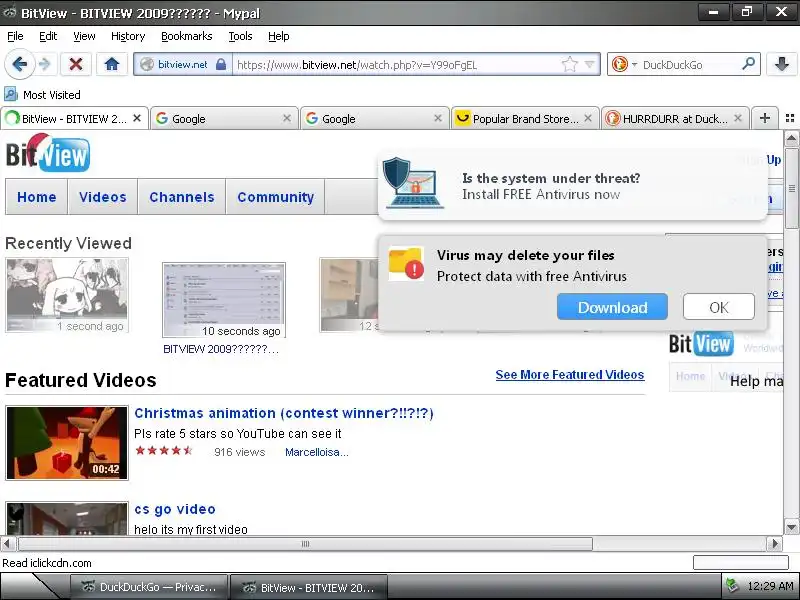The width and height of the screenshot is (800, 600).
Task: Click the horizontal scrollbar right arrow
Action: tap(775, 543)
